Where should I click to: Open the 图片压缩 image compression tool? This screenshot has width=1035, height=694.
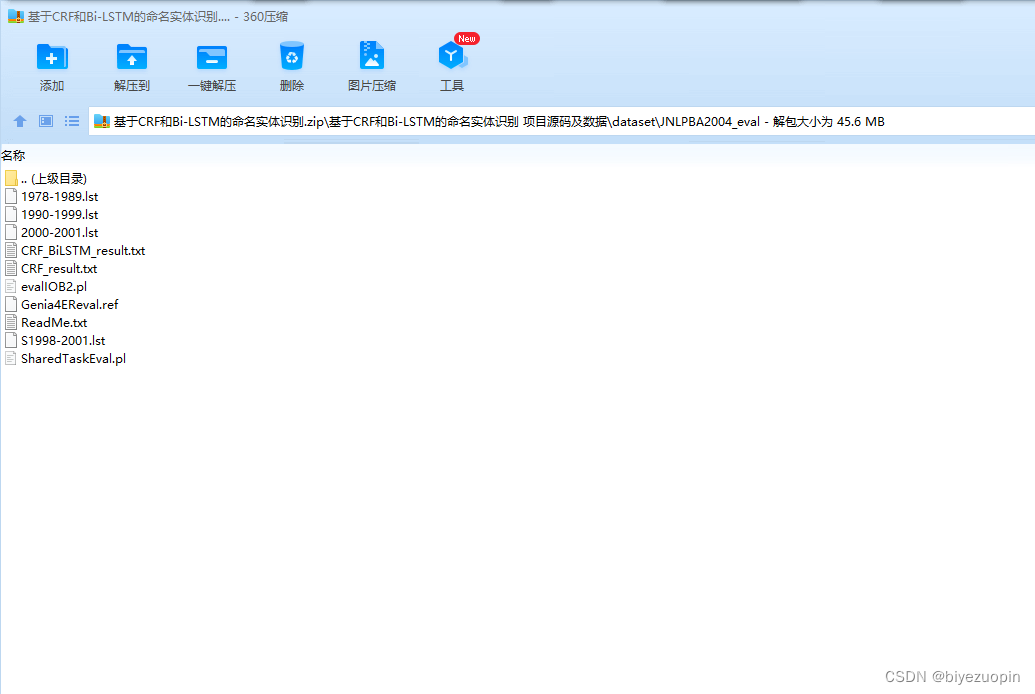coord(372,56)
